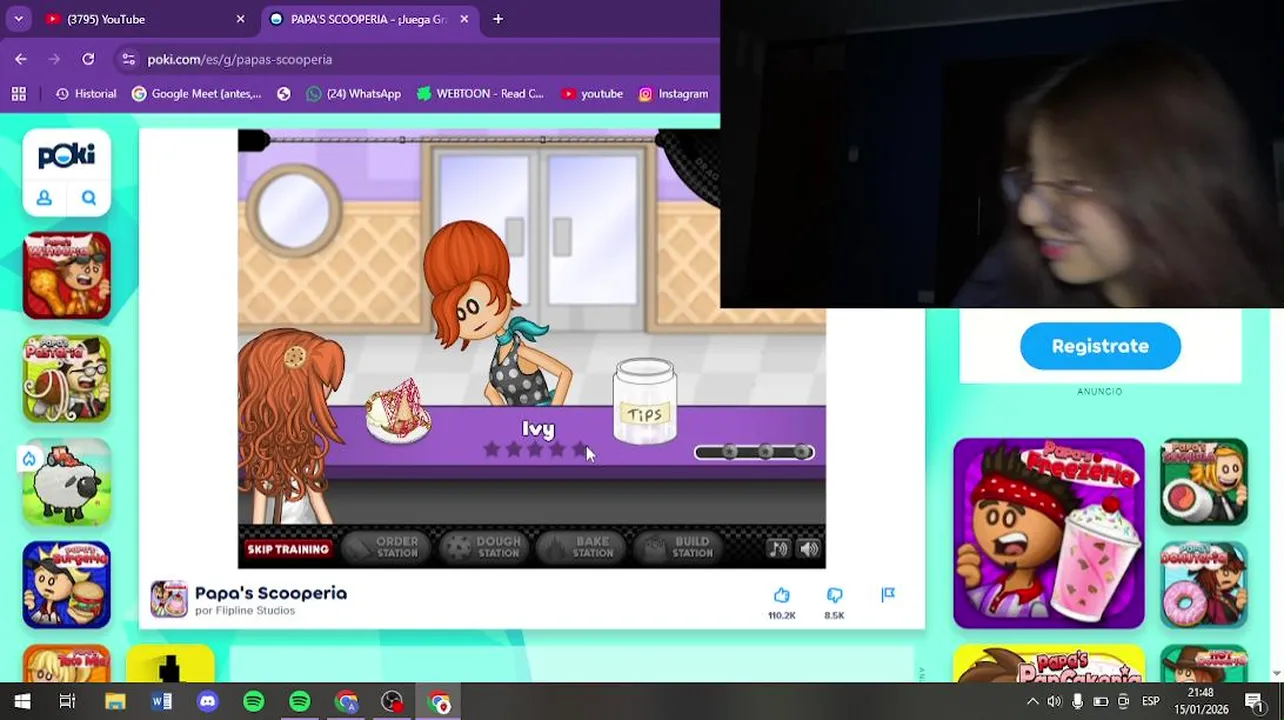
Task: Open a new browser tab
Action: (498, 19)
